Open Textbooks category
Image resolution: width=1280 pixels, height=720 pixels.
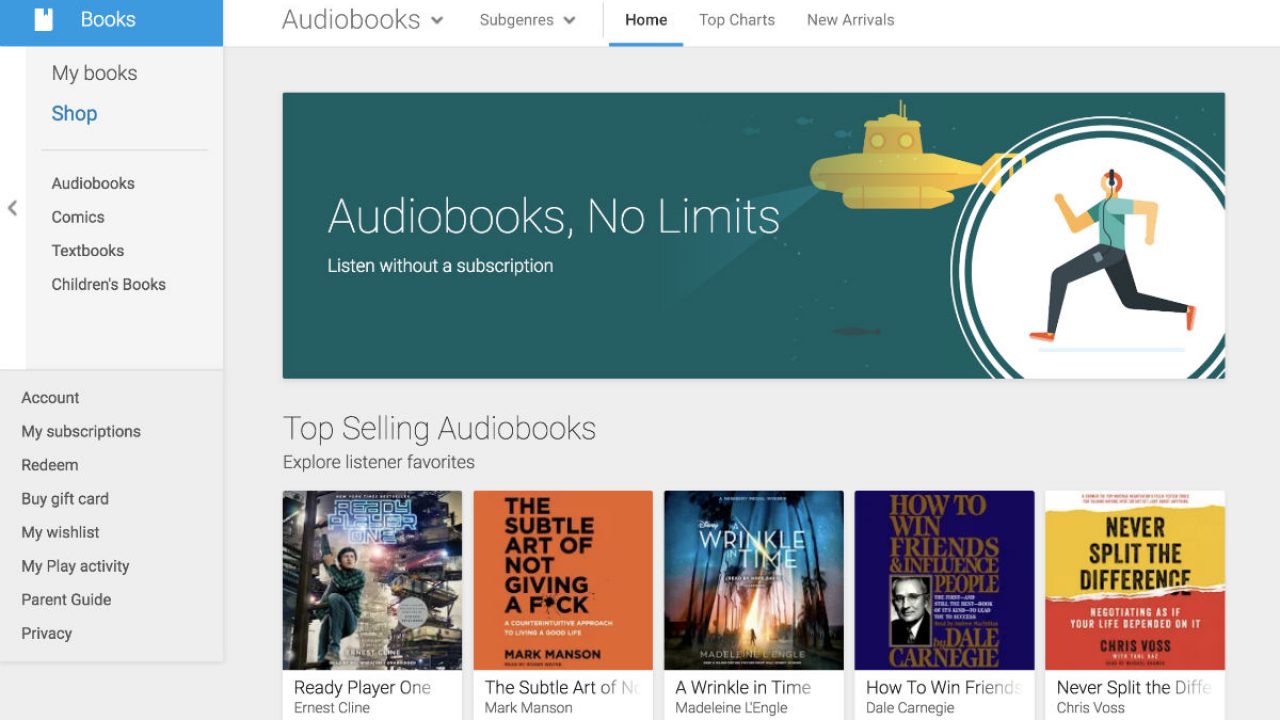(x=88, y=251)
